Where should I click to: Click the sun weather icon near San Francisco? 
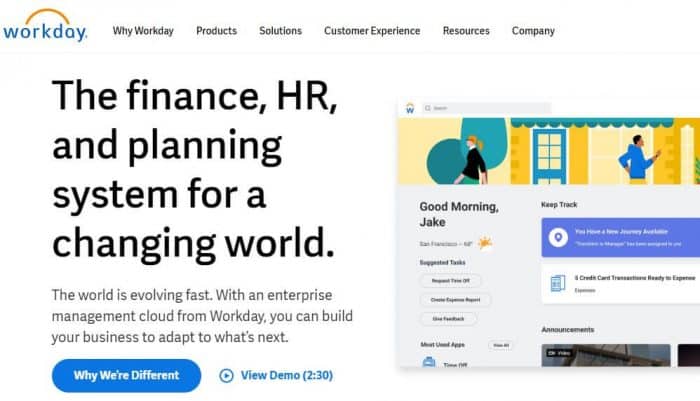click(x=485, y=243)
